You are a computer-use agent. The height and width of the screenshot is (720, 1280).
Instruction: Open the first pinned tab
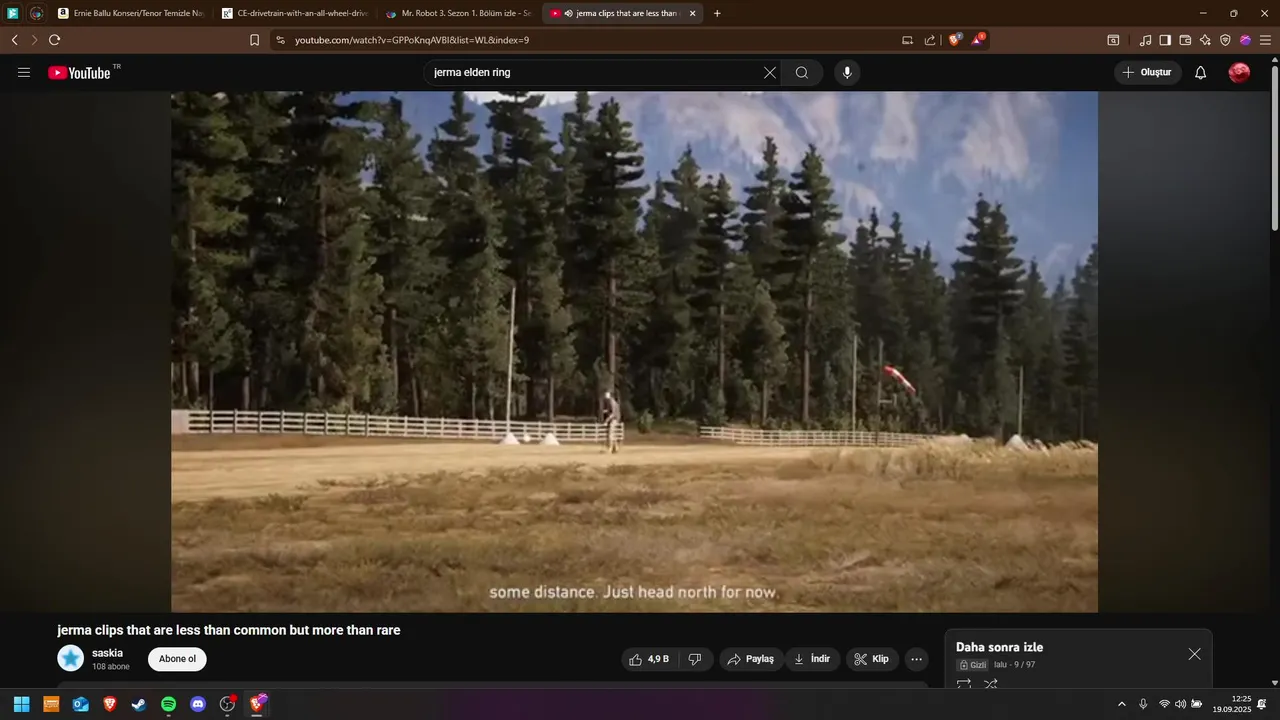click(13, 13)
